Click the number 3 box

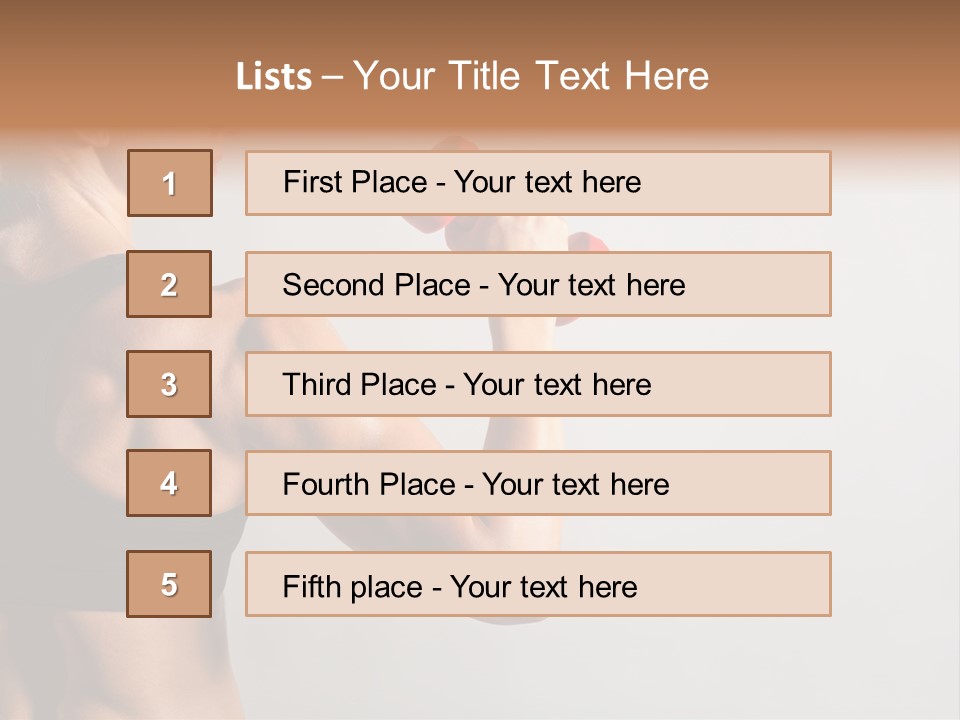pos(169,384)
